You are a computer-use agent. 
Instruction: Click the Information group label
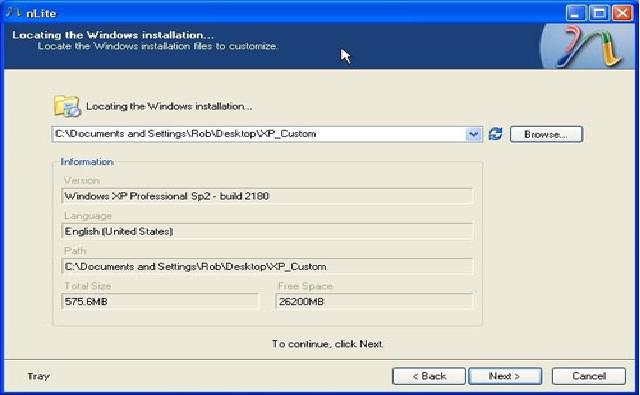[87, 162]
